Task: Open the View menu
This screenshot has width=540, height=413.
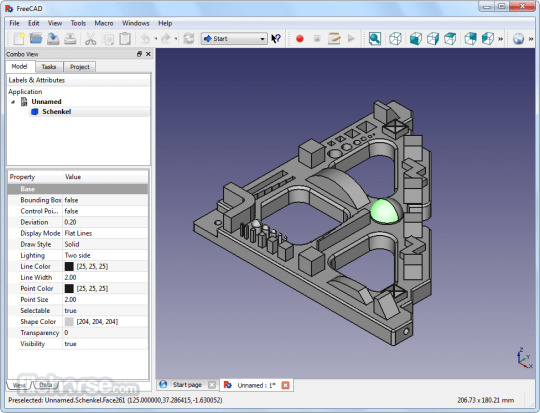Action: pyautogui.click(x=55, y=23)
